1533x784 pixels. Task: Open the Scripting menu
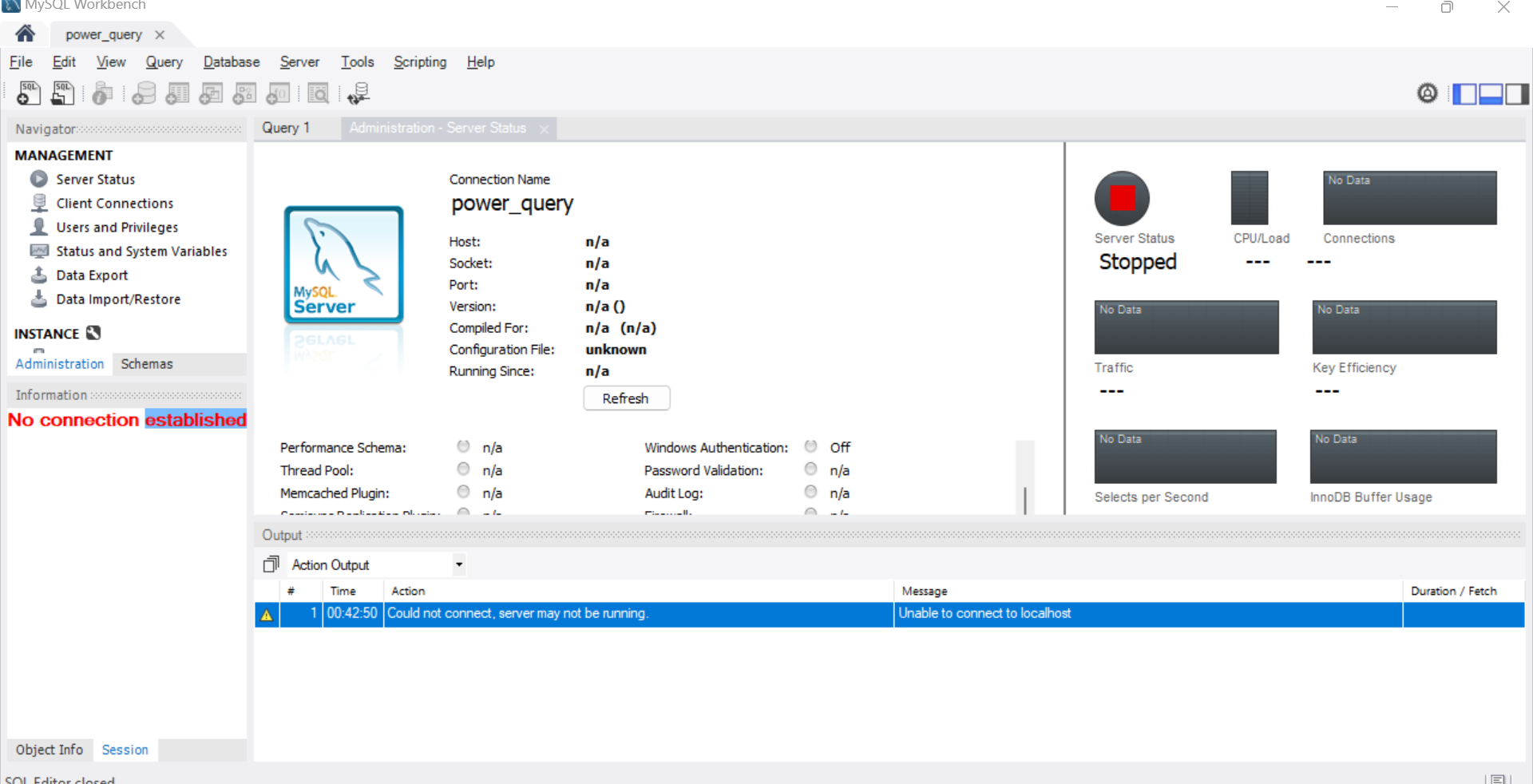tap(420, 61)
